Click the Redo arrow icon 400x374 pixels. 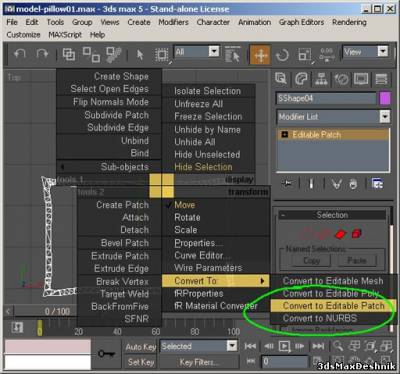tap(42, 54)
